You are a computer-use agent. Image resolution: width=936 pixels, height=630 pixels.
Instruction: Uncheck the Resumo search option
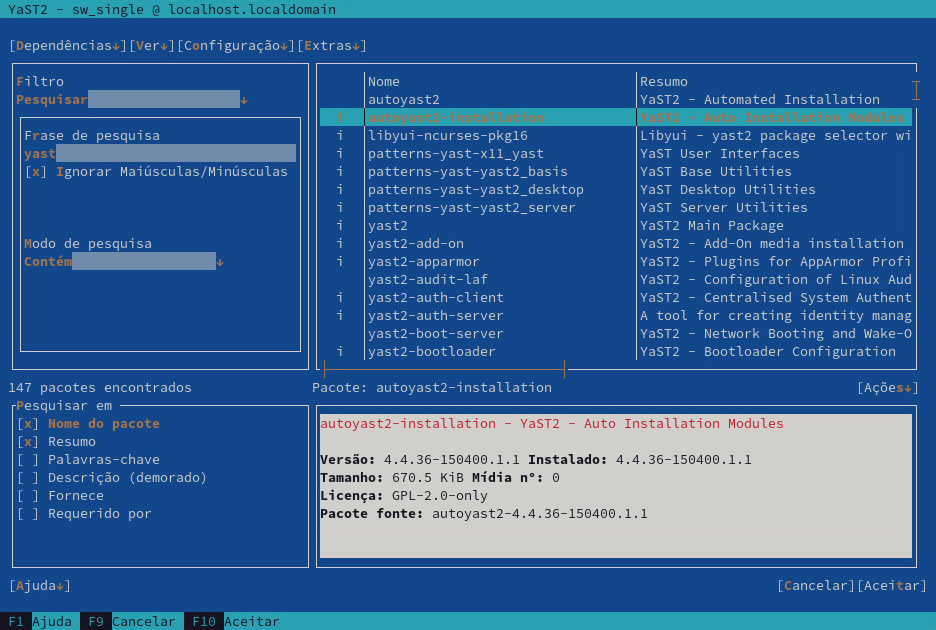point(56,441)
